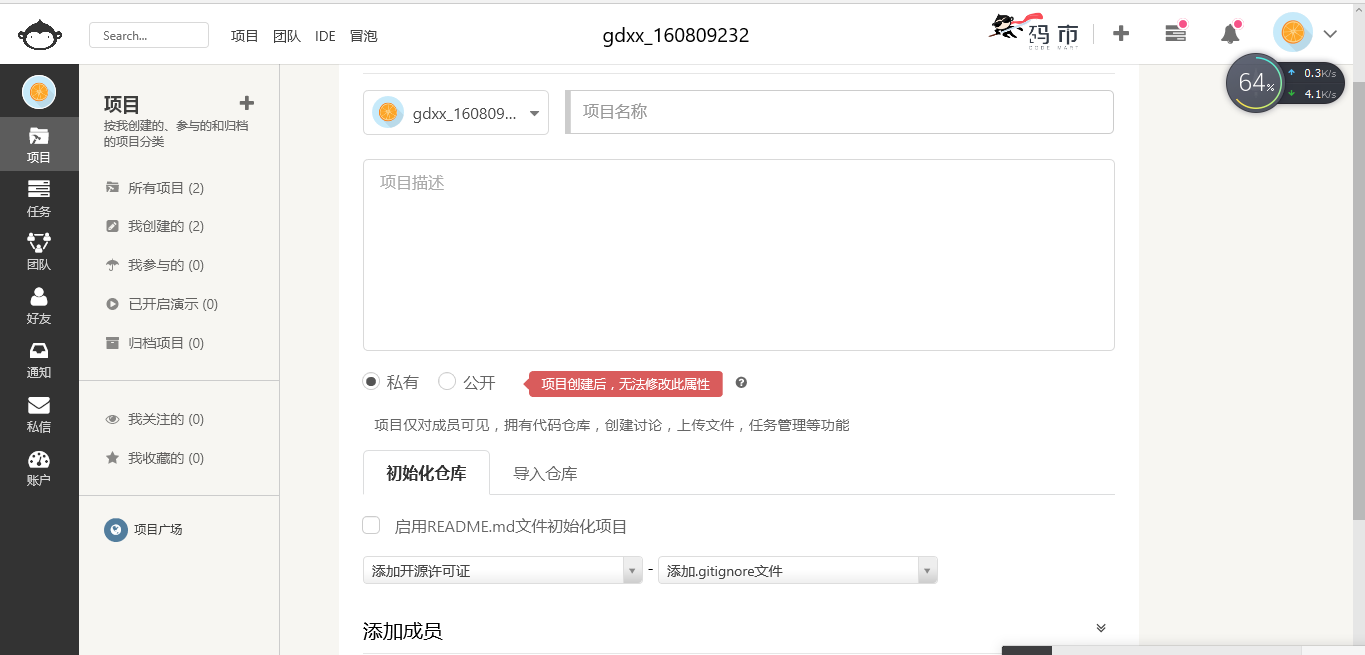Open 归档项目 (0) list
The height and width of the screenshot is (655, 1365).
point(155,343)
